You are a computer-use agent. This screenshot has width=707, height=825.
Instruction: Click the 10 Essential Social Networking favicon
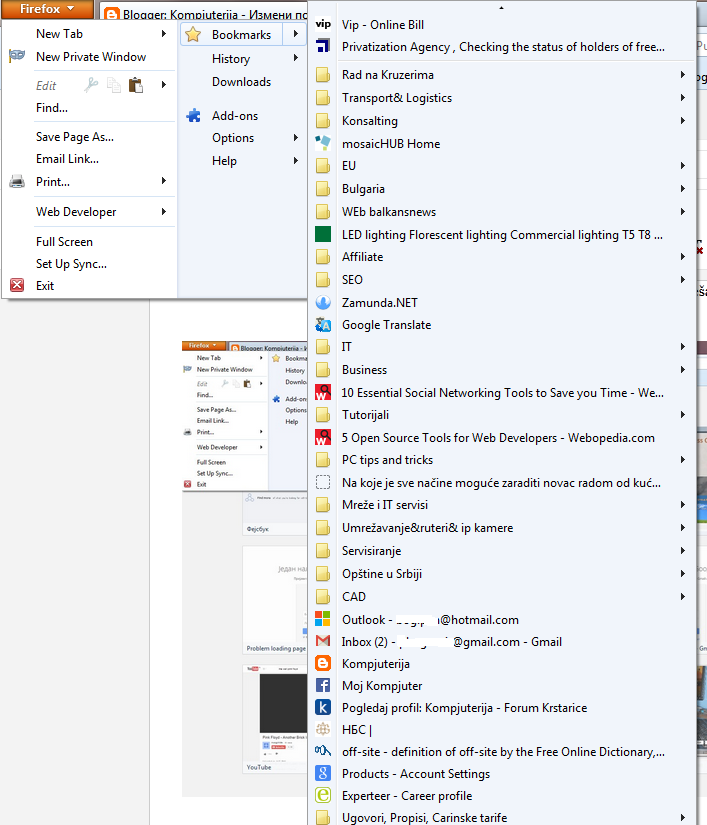[323, 393]
